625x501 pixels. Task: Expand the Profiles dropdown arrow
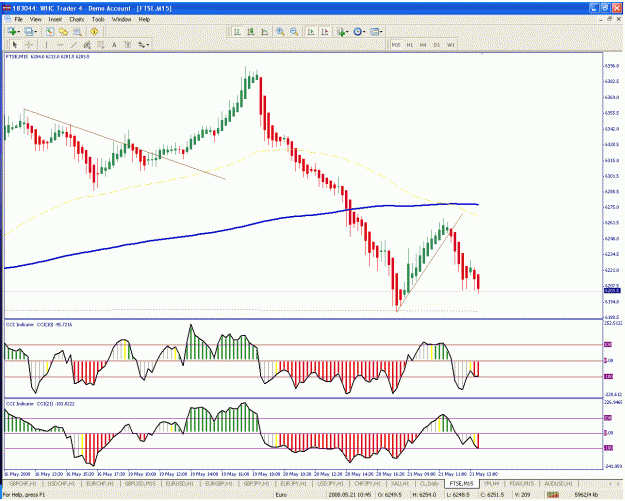tap(35, 32)
